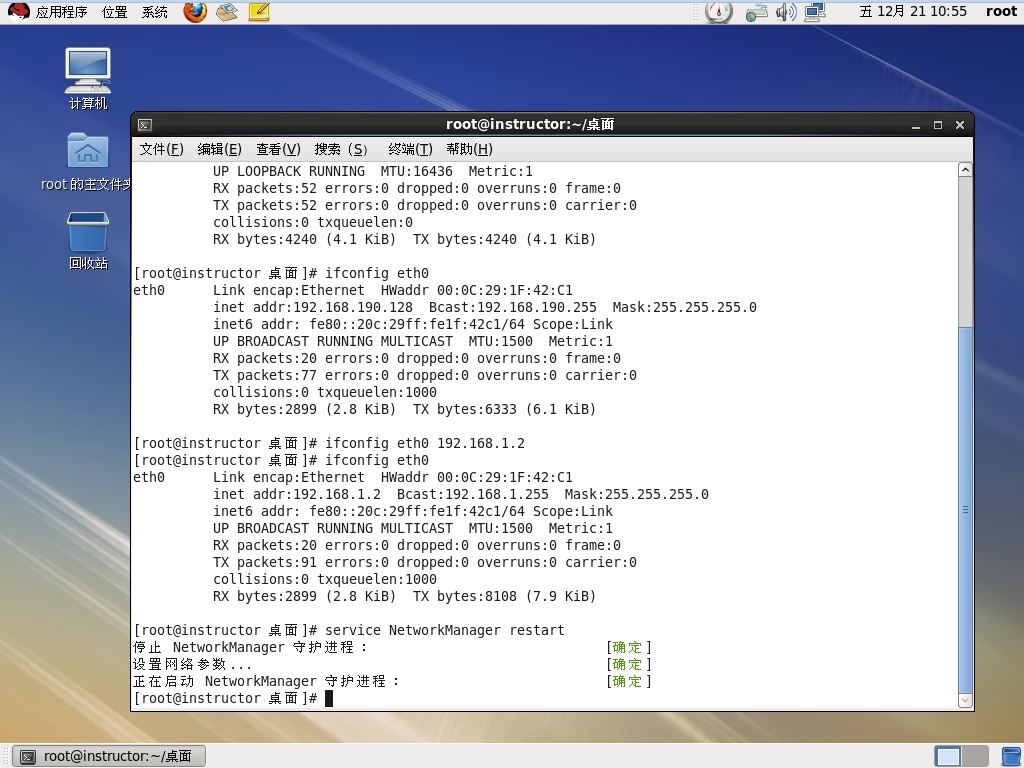Launch Firefox from the top panel
The width and height of the screenshot is (1024, 768).
point(195,11)
